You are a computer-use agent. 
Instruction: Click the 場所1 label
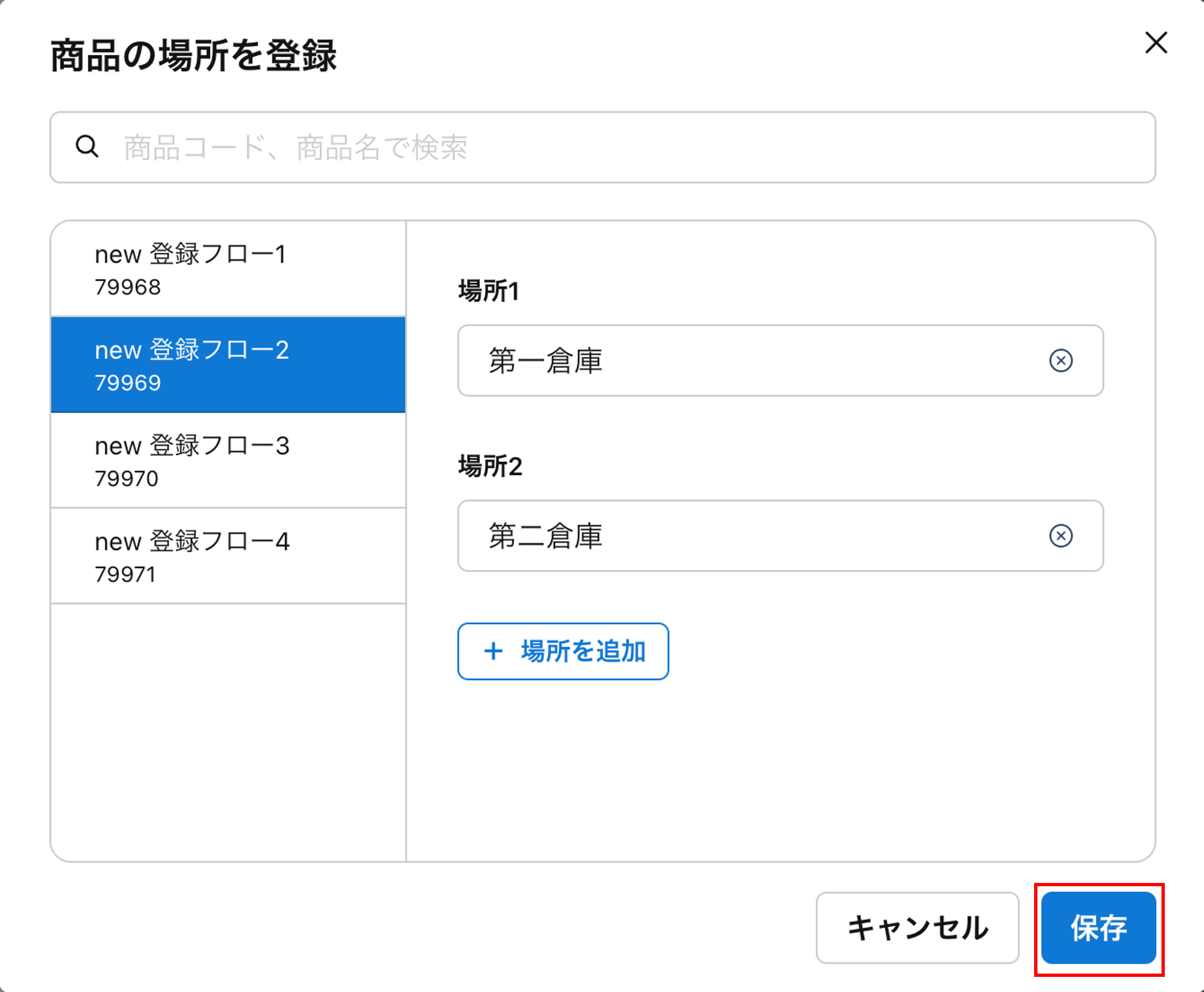(x=489, y=291)
